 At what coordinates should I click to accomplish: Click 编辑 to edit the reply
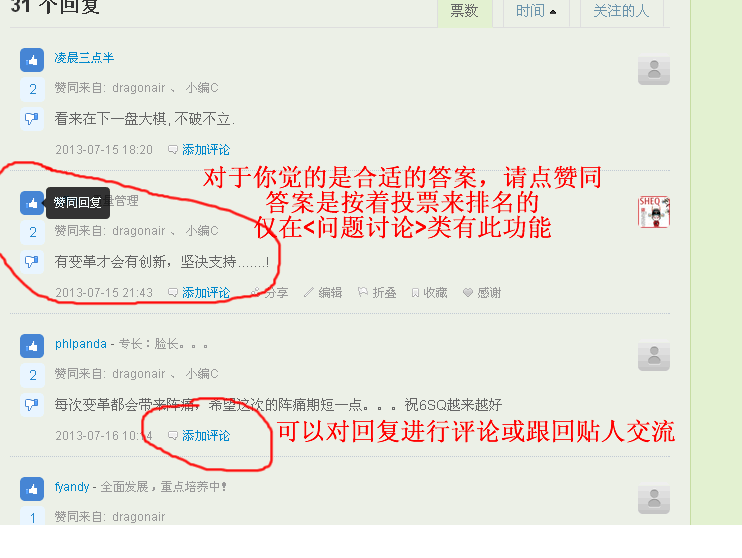(x=323, y=293)
